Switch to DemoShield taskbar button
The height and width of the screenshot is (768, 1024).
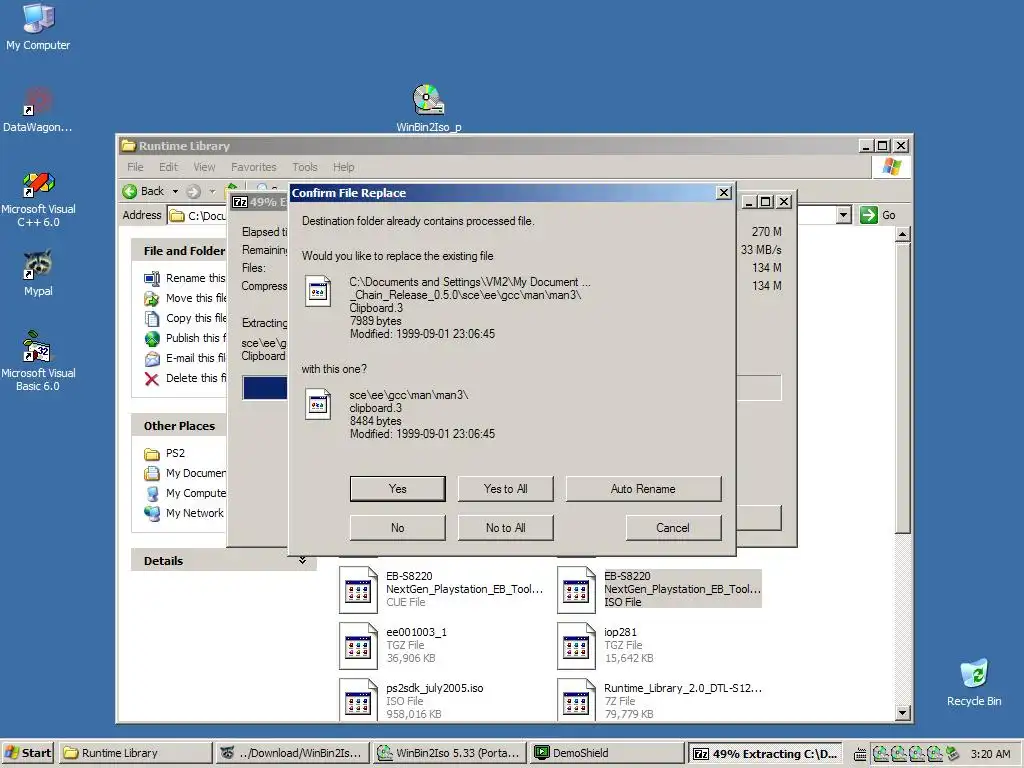click(607, 753)
